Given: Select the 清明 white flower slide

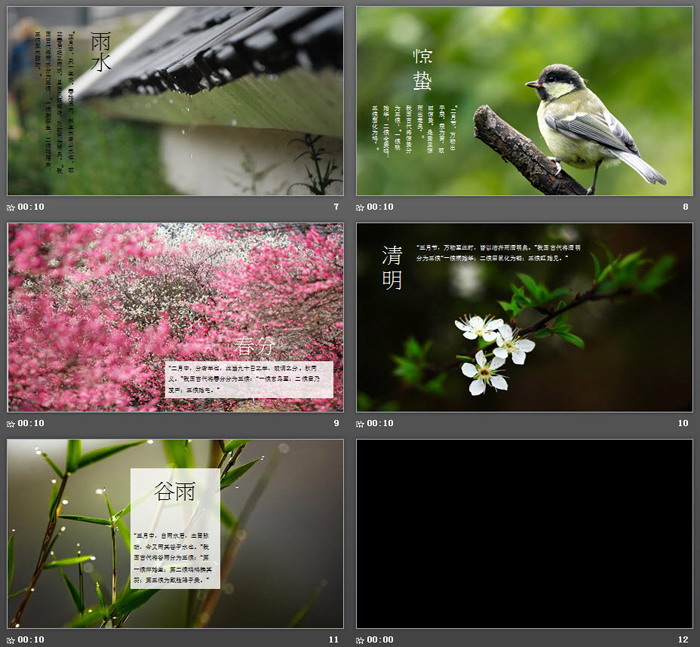Looking at the screenshot, I should [524, 317].
